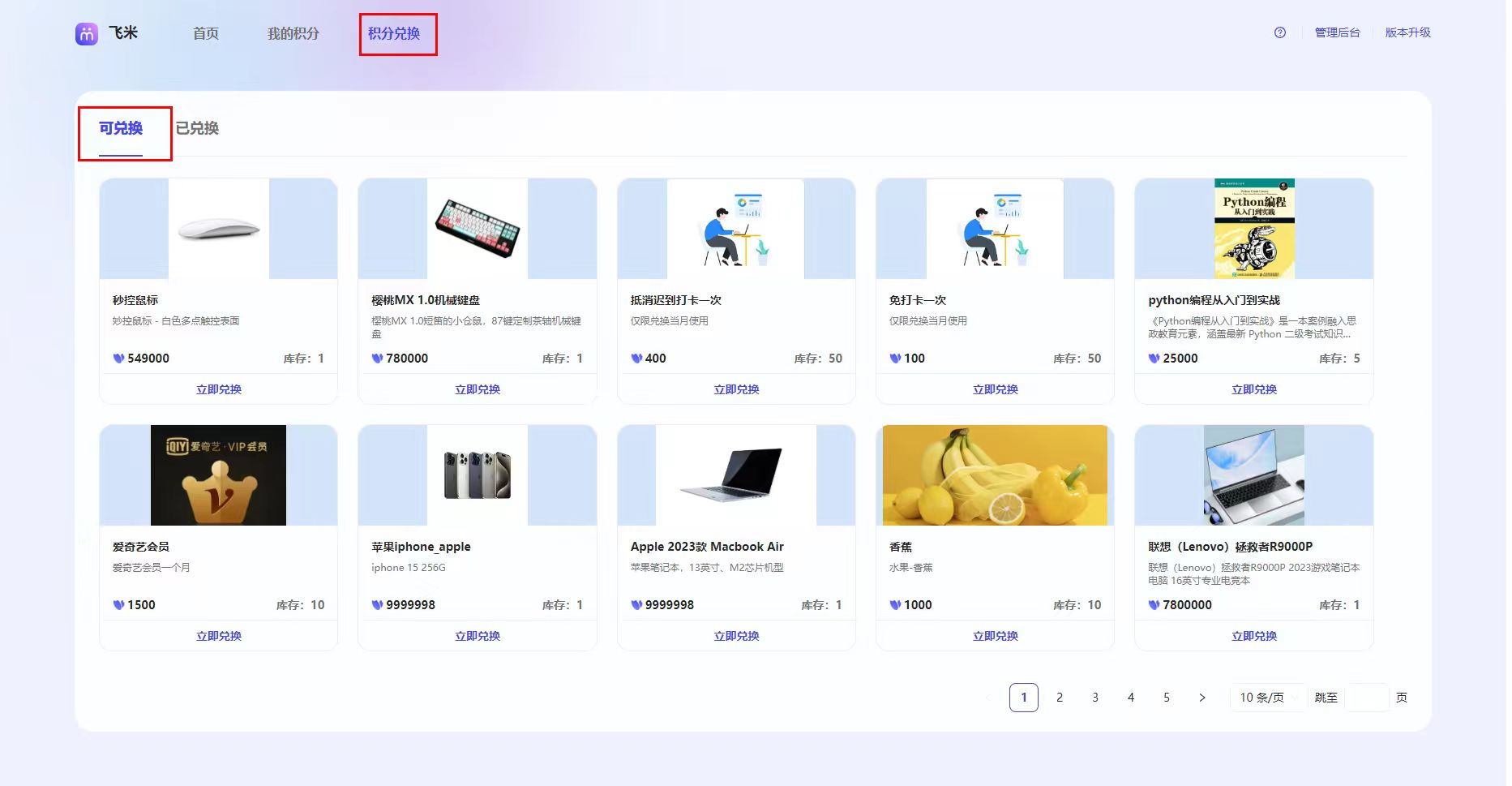Click description 水果-香蕉
The image size is (1512, 786).
point(911,568)
